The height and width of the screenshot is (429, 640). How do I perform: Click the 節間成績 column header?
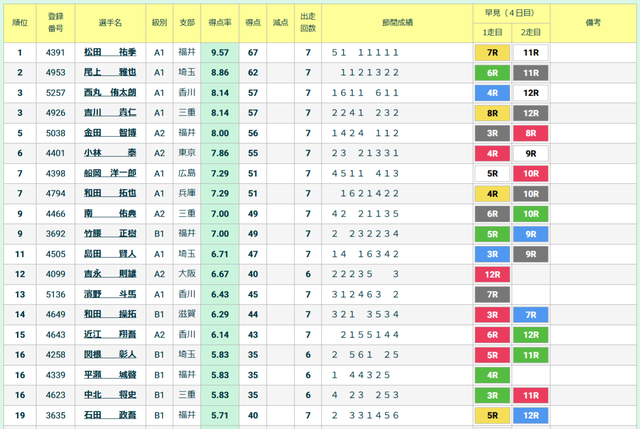tap(397, 23)
